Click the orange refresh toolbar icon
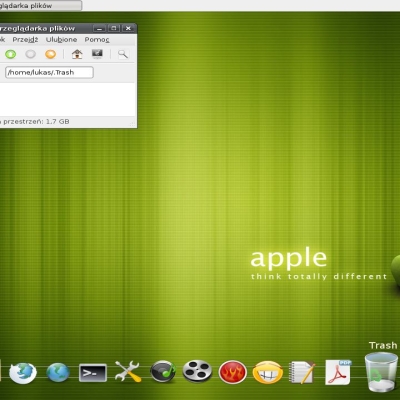This screenshot has width=400, height=400. [50, 54]
